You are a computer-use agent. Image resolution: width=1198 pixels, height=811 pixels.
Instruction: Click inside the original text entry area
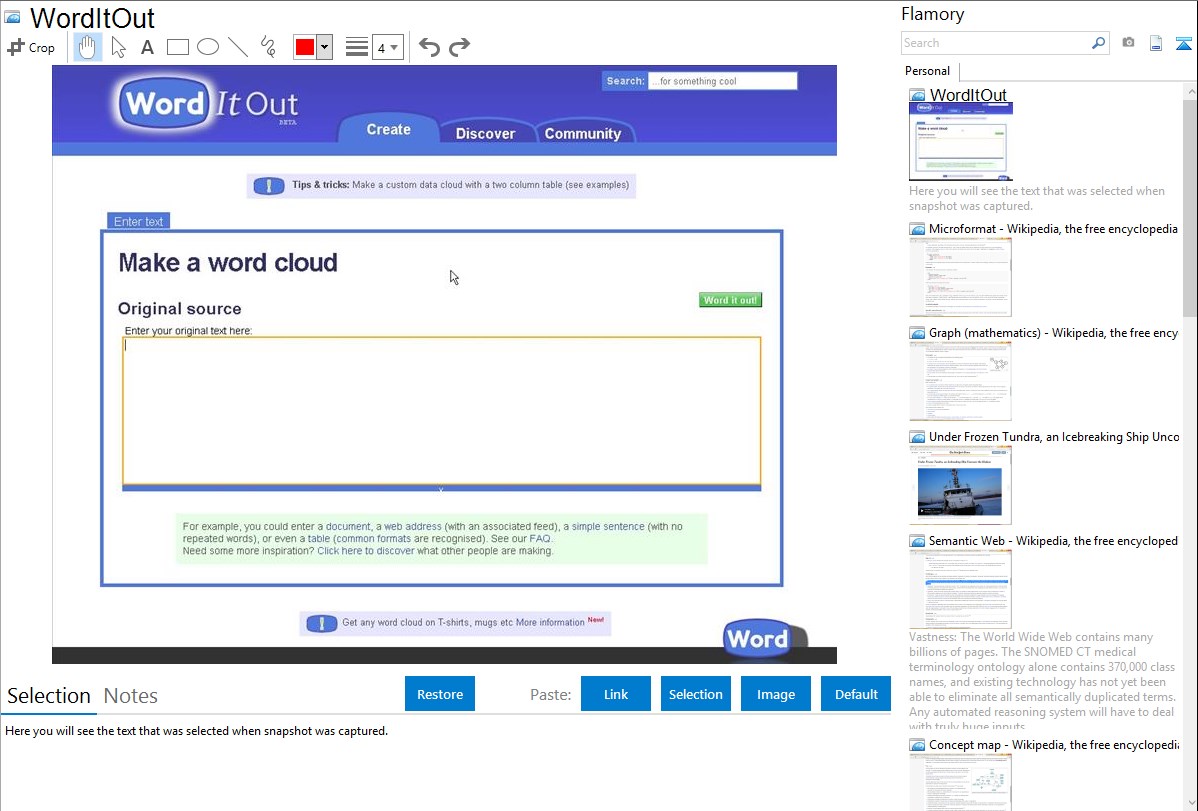442,411
